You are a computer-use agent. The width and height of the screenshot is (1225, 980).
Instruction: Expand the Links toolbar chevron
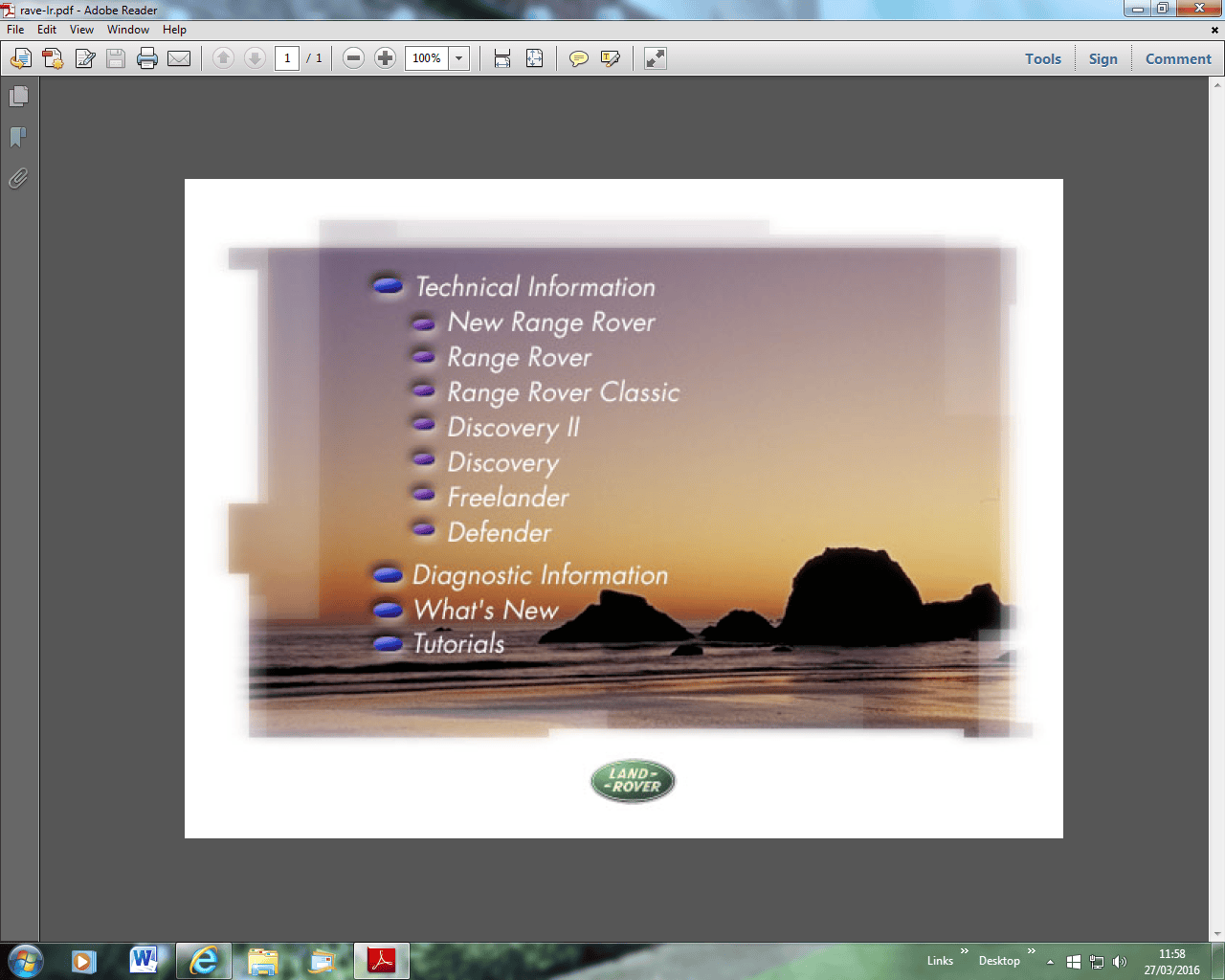(x=965, y=951)
